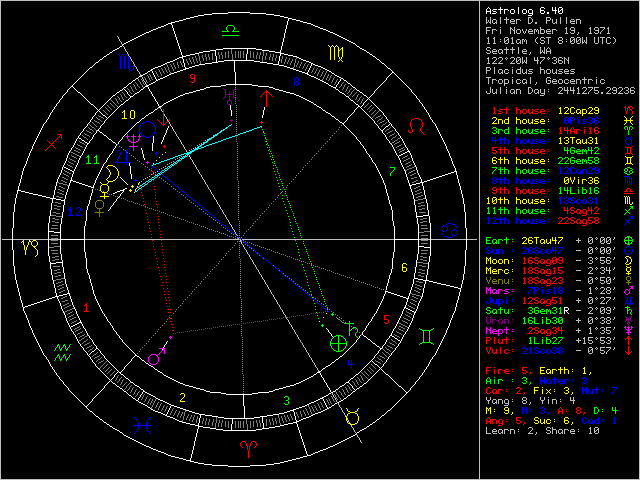Select the blue Sun circle inside the chart
Screen dimensions: 640x480
click(x=147, y=130)
